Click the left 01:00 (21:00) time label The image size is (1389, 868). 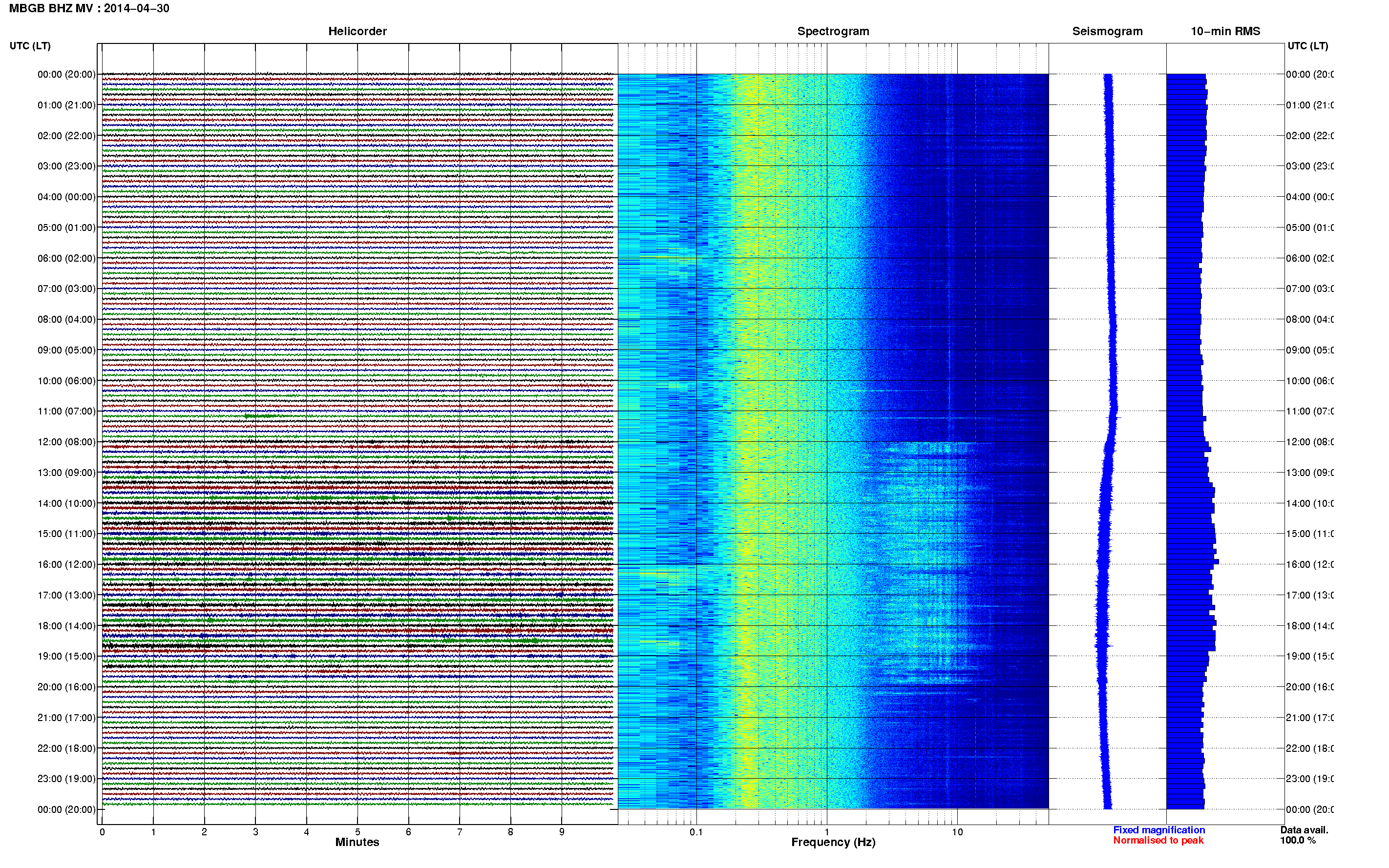[66, 105]
